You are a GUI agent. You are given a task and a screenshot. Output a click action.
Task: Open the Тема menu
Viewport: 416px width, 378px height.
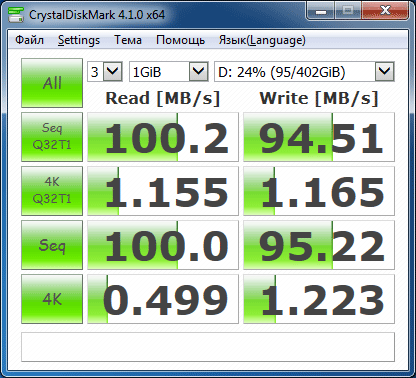tap(128, 40)
